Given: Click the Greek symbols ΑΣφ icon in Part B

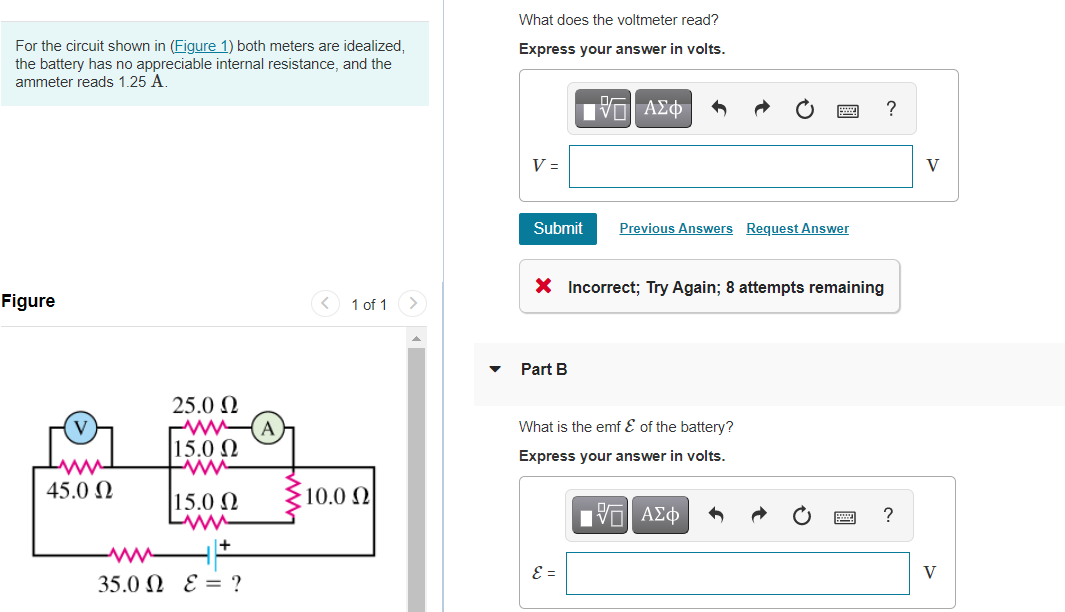Looking at the screenshot, I should [x=659, y=515].
